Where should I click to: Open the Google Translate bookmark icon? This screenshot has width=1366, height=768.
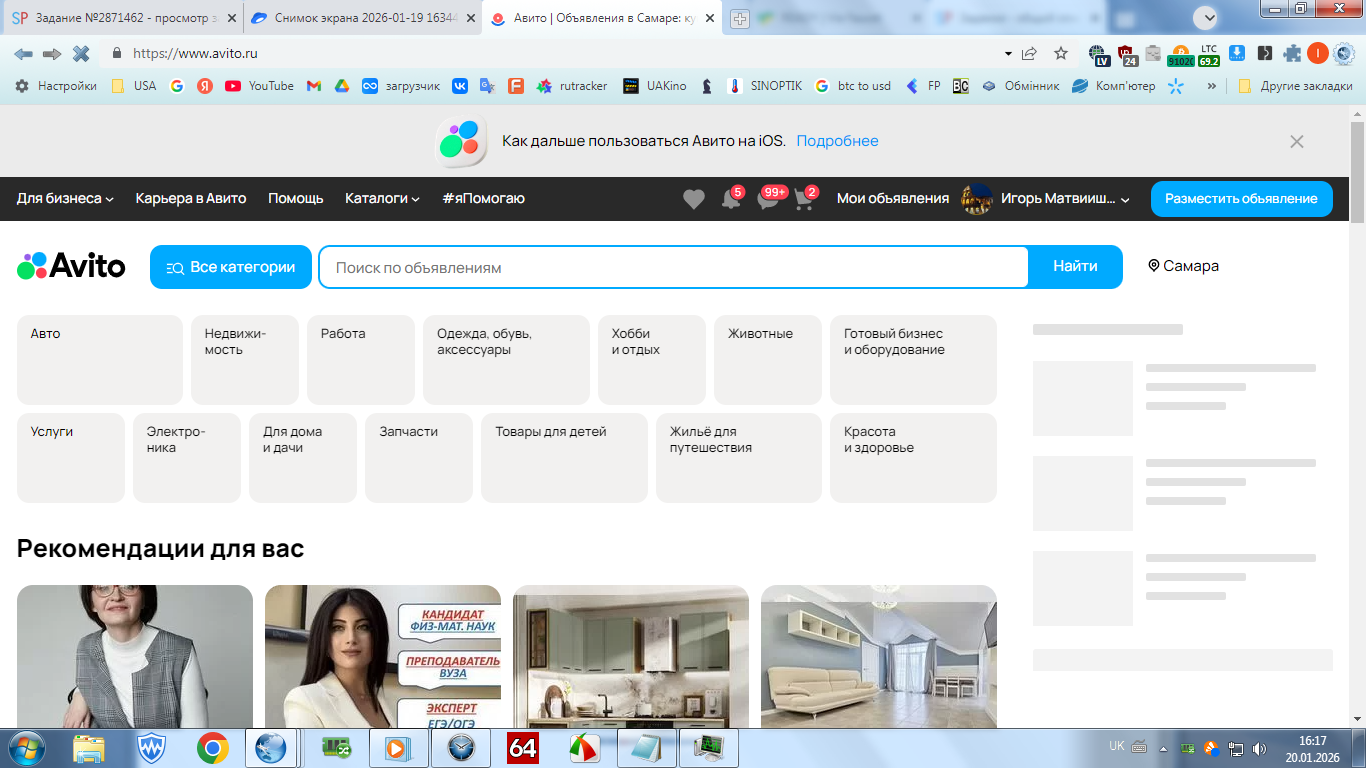[488, 86]
